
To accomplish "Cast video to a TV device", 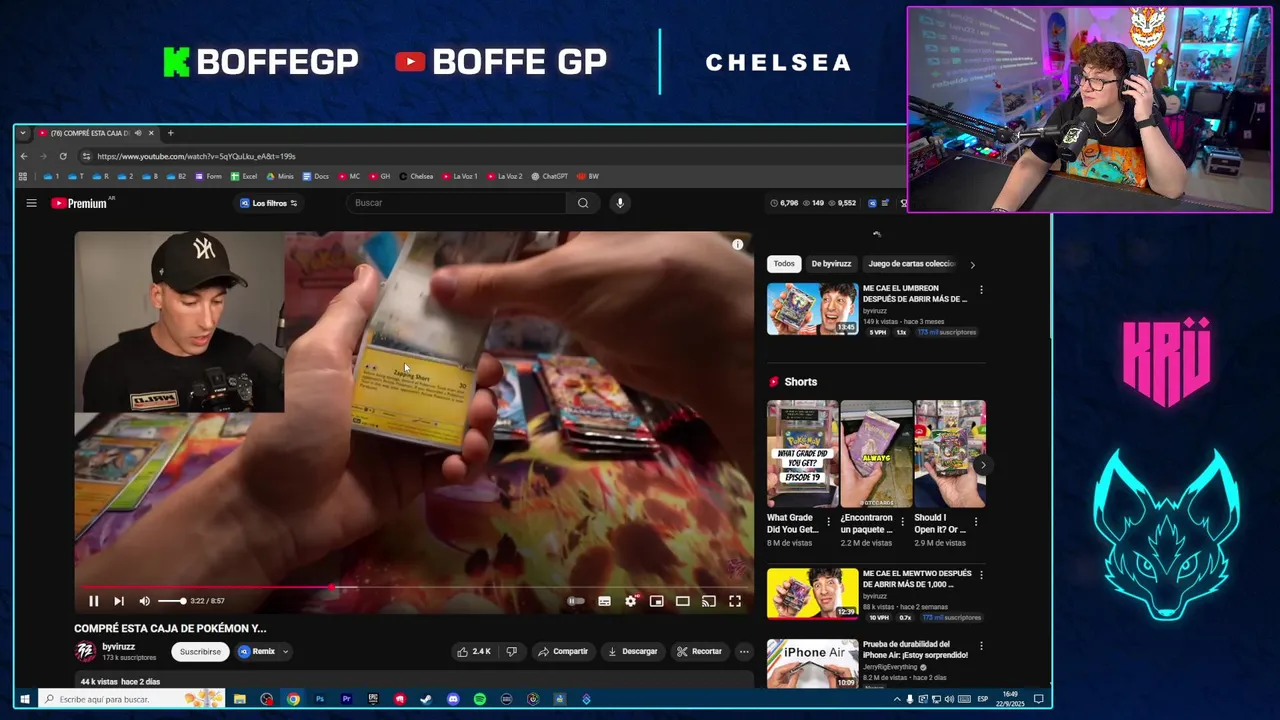I will click(708, 601).
